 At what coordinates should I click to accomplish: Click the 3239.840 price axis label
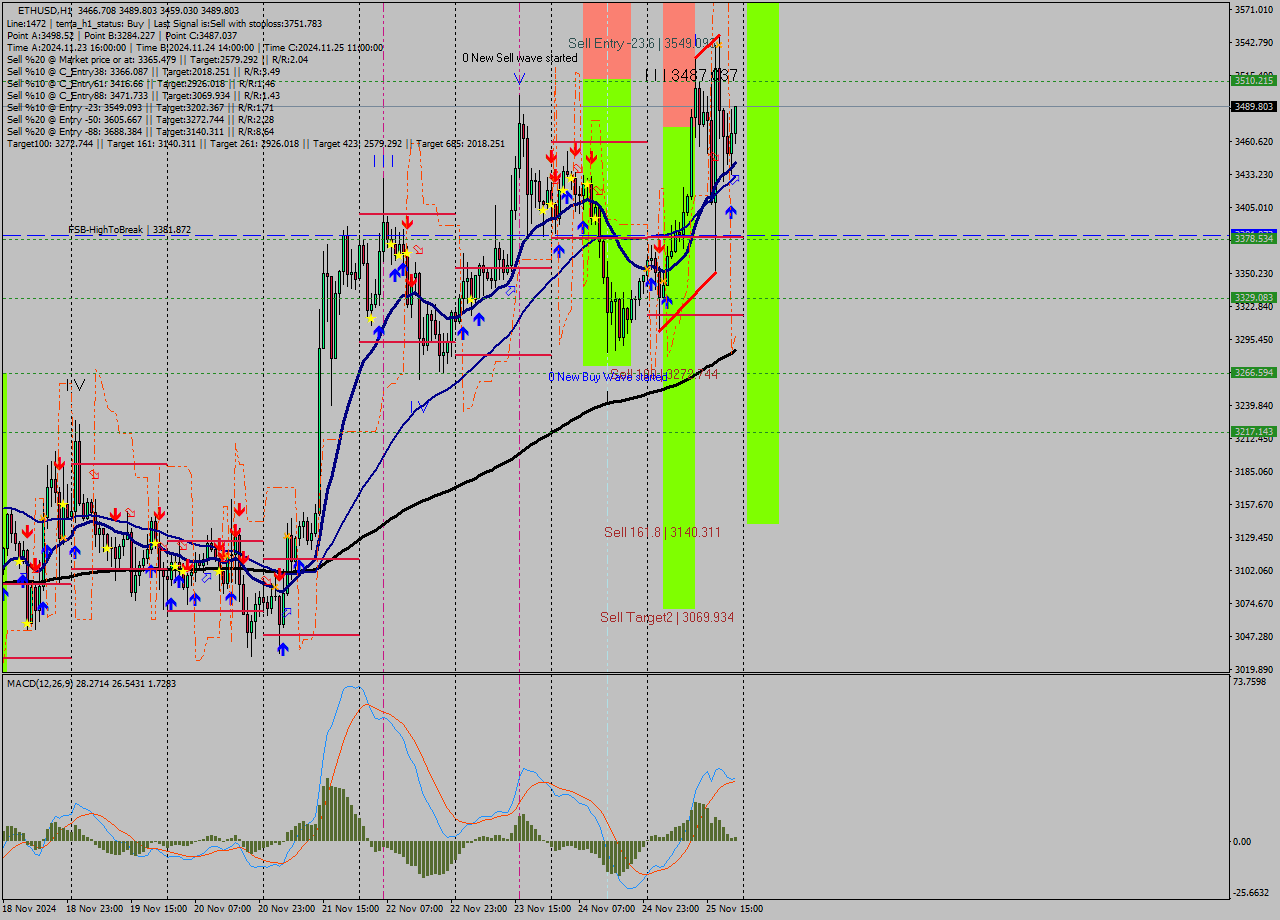[1254, 405]
